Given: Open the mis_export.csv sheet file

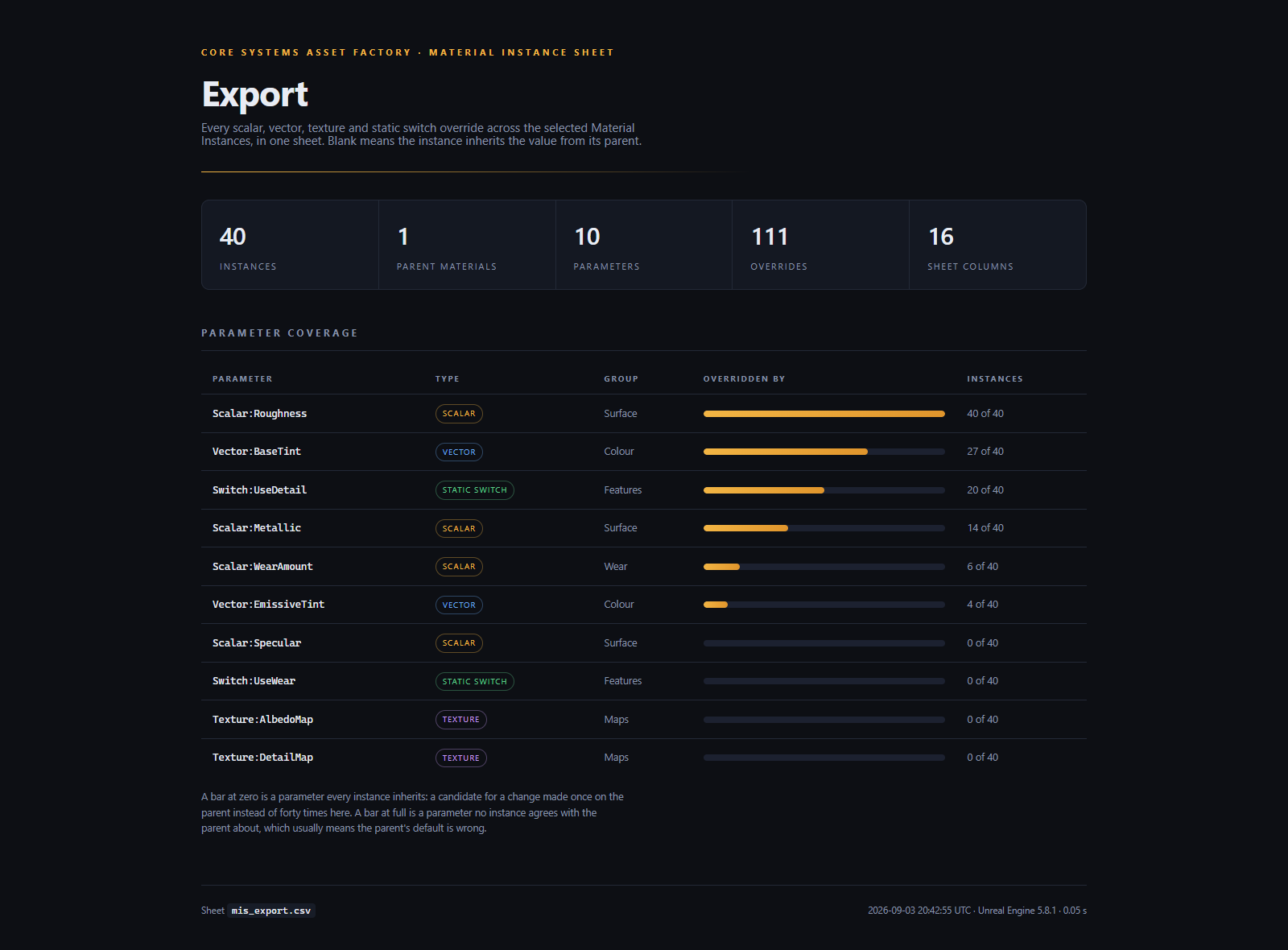Looking at the screenshot, I should click(271, 911).
